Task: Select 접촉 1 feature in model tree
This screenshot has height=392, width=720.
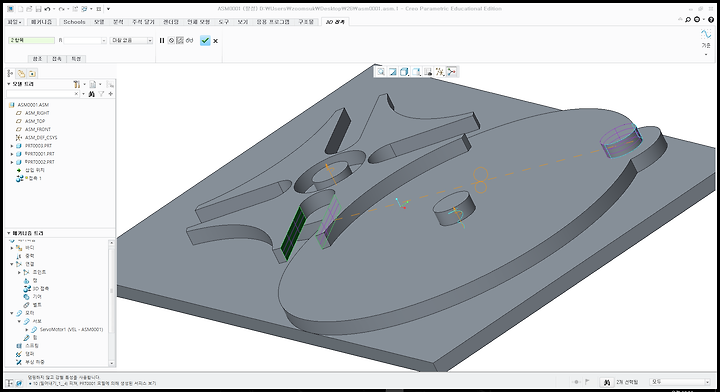Action: (34, 179)
